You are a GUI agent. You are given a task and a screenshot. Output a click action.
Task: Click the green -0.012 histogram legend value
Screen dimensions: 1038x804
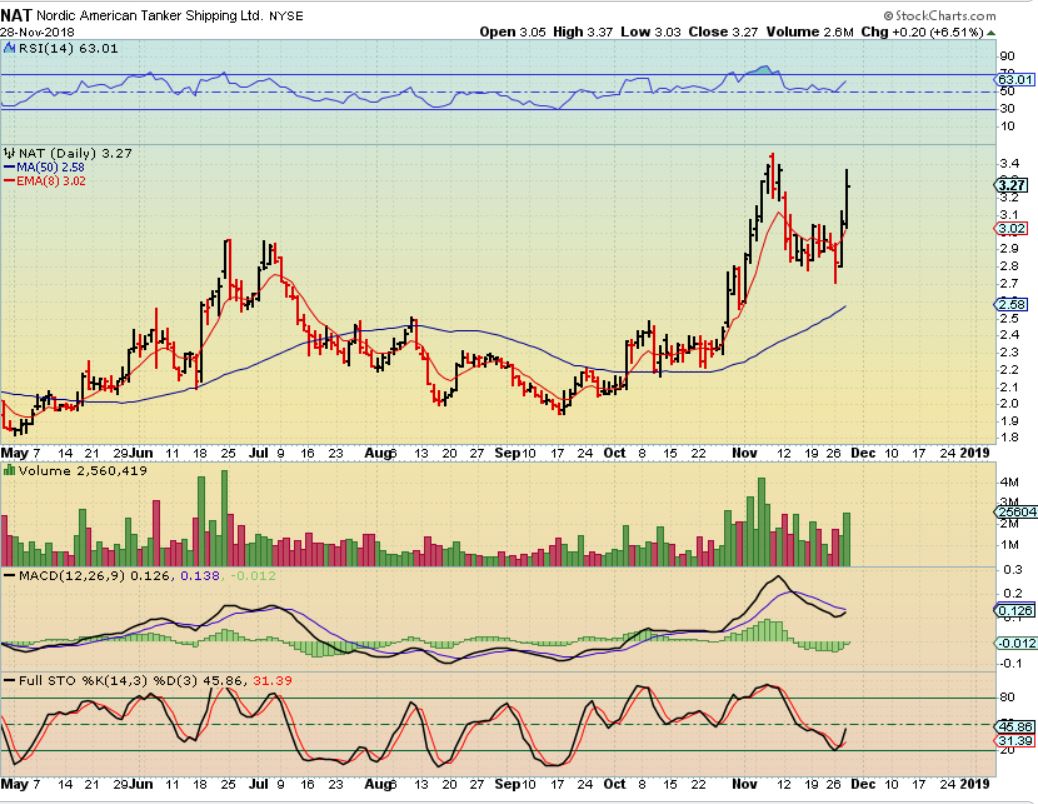click(x=252, y=576)
